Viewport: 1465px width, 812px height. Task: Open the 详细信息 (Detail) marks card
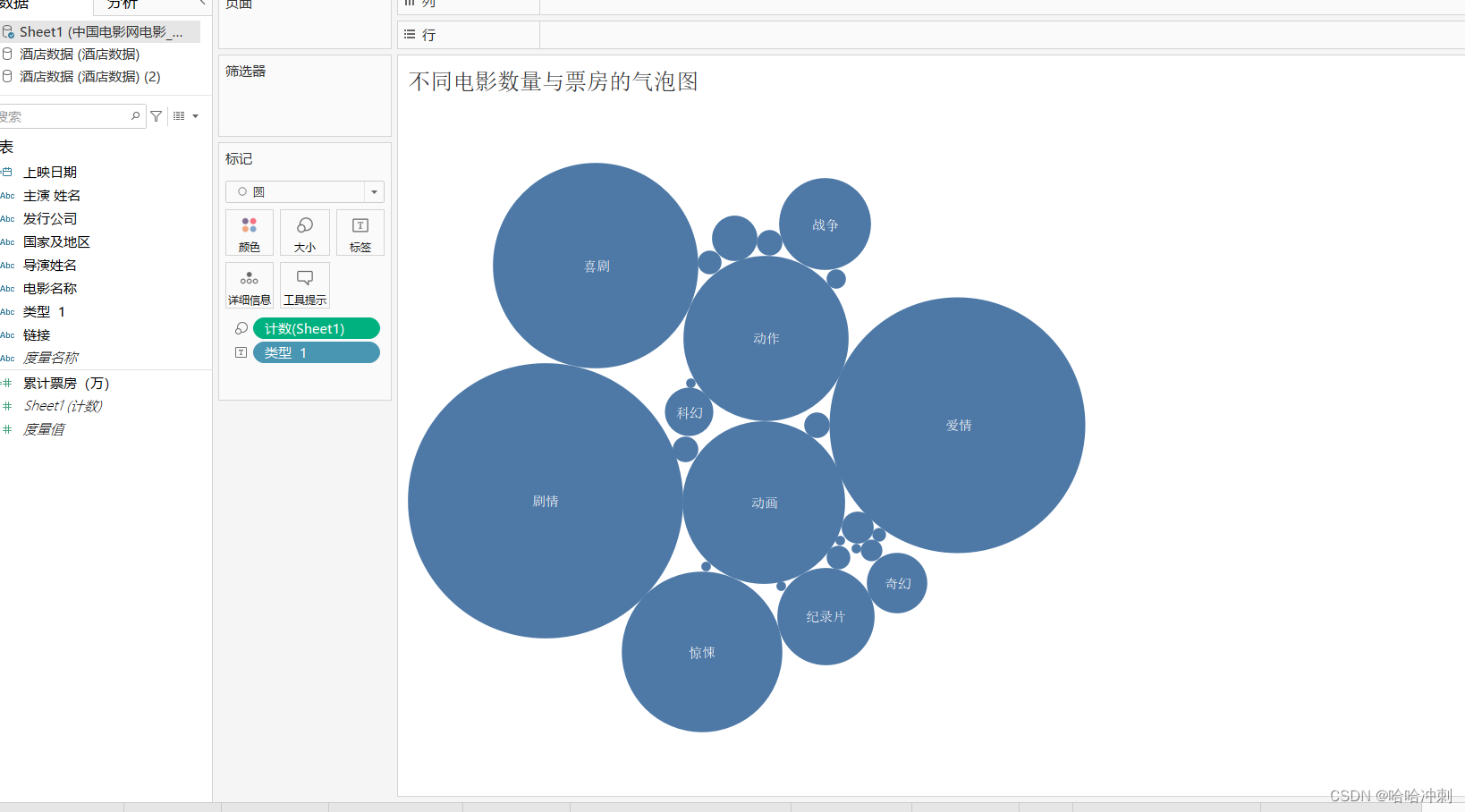pos(250,285)
